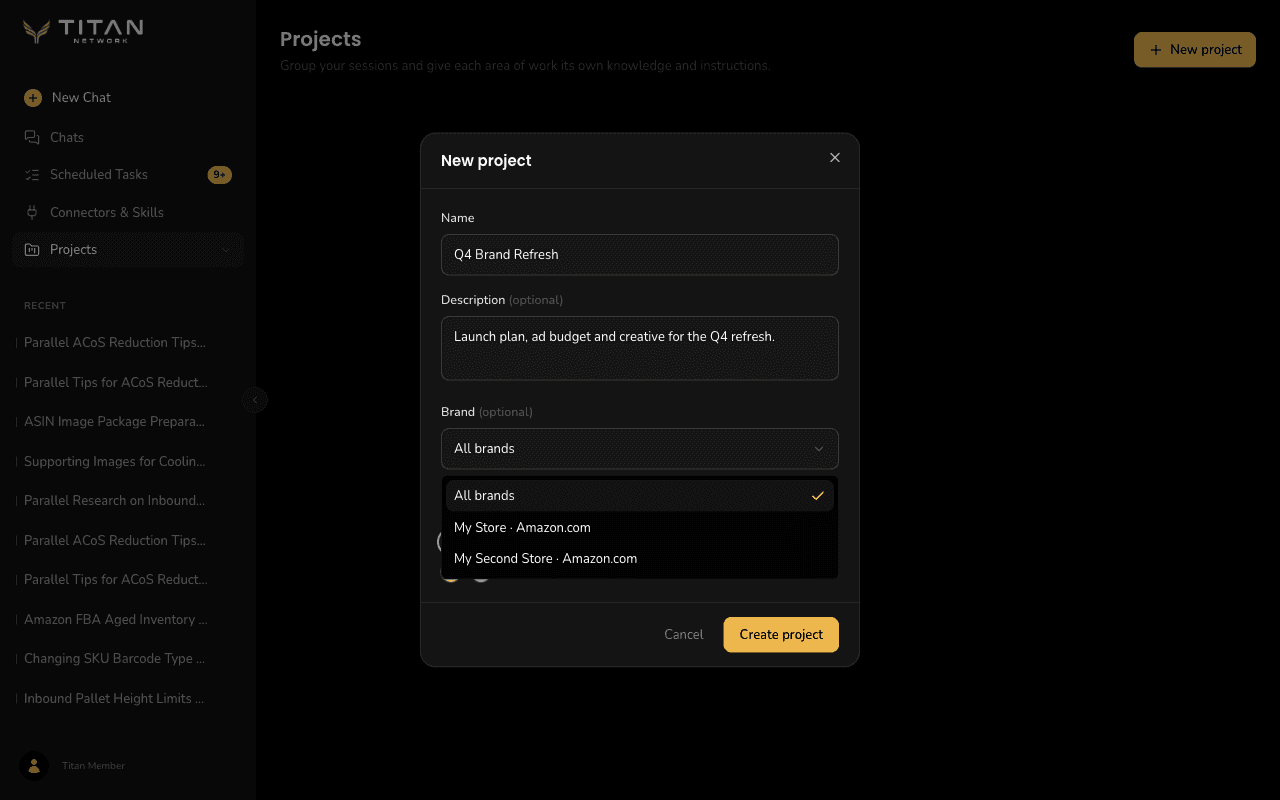Click the Projects folder icon in the sidebar

pyautogui.click(x=32, y=250)
